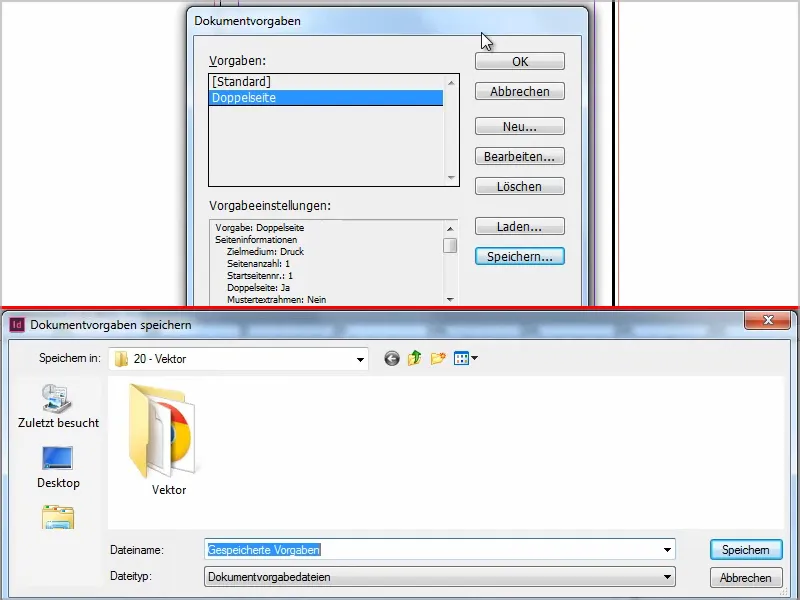Click the up arrow of the Vorgaben list scrollbar

pos(451,82)
